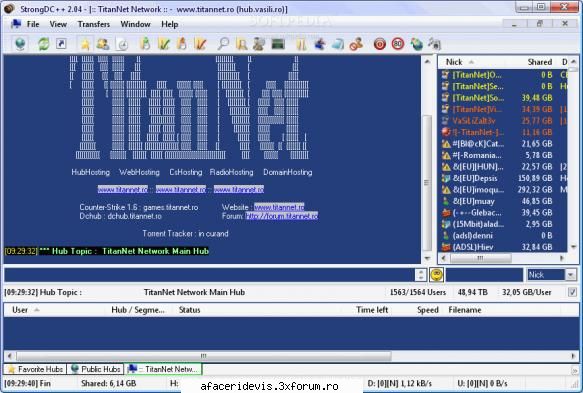This screenshot has height=393, width=583.
Task: Open Favorite Users toolbar icon
Action: point(103,44)
